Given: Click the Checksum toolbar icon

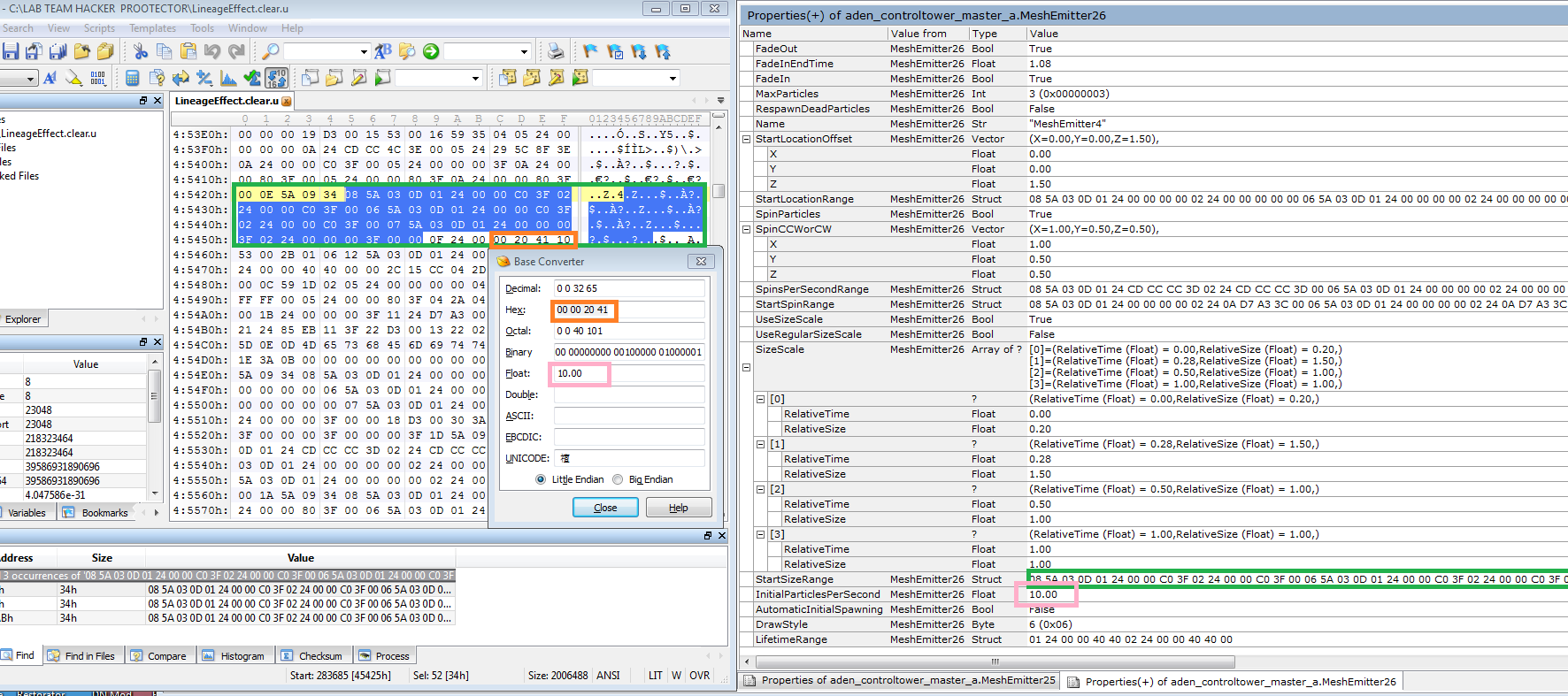Looking at the screenshot, I should tap(252, 78).
